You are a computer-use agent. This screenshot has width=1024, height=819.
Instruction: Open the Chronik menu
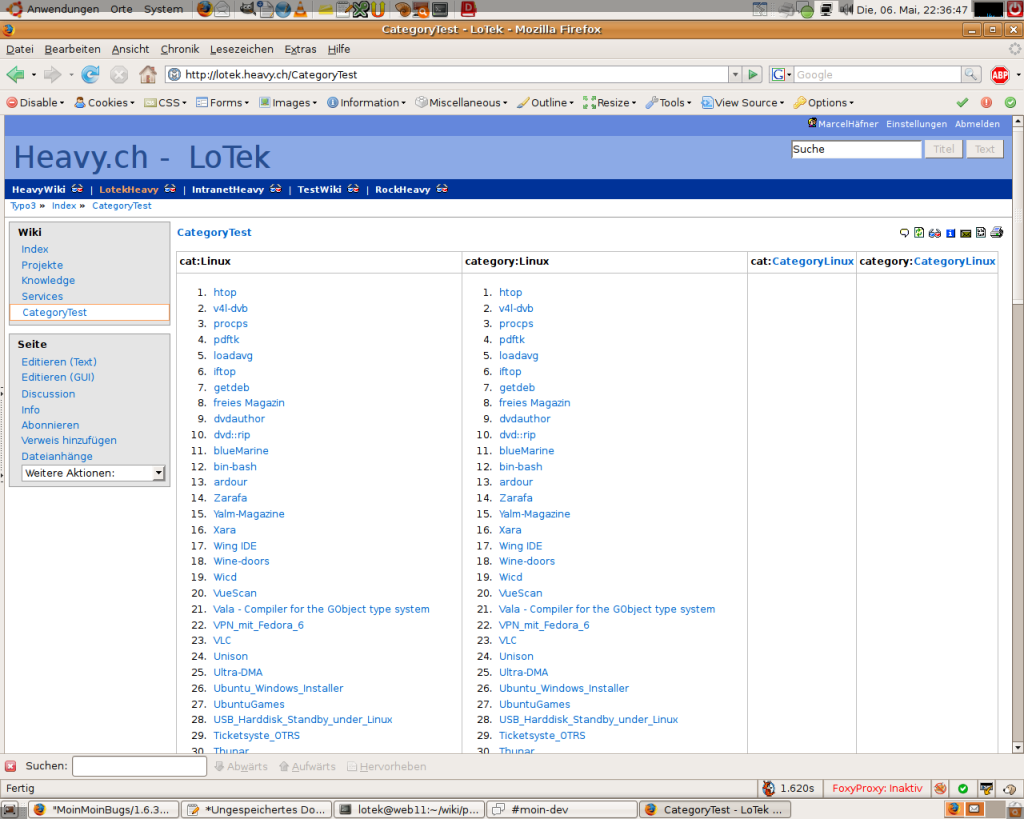point(180,49)
